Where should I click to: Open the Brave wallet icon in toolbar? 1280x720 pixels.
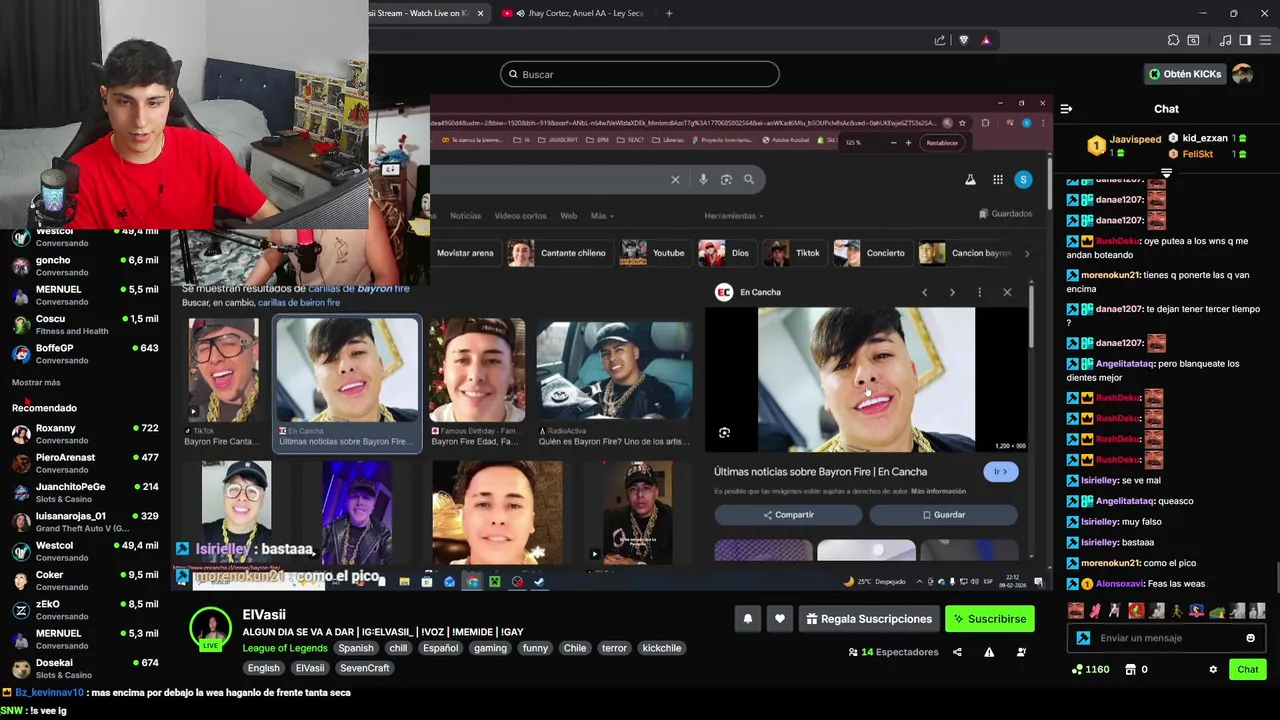[x=1193, y=40]
